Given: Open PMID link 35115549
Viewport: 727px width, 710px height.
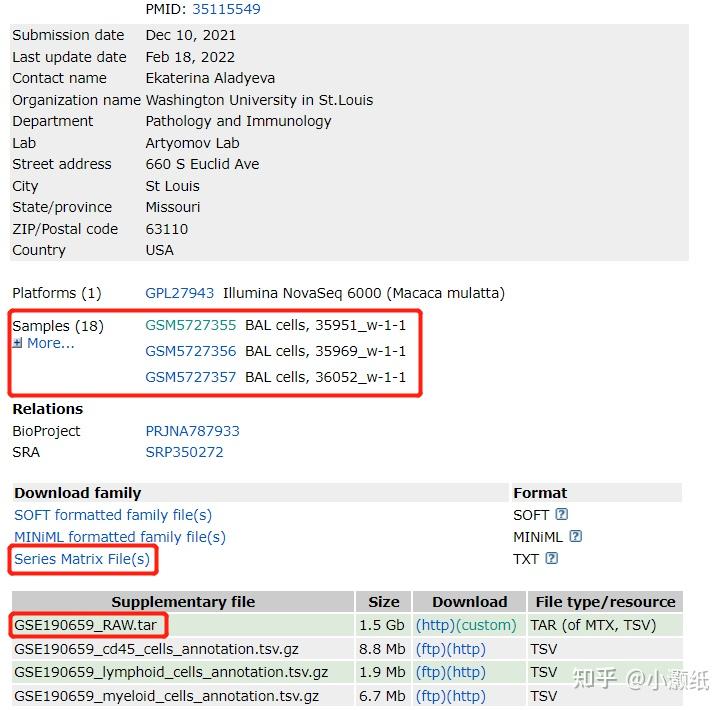Looking at the screenshot, I should pos(226,9).
